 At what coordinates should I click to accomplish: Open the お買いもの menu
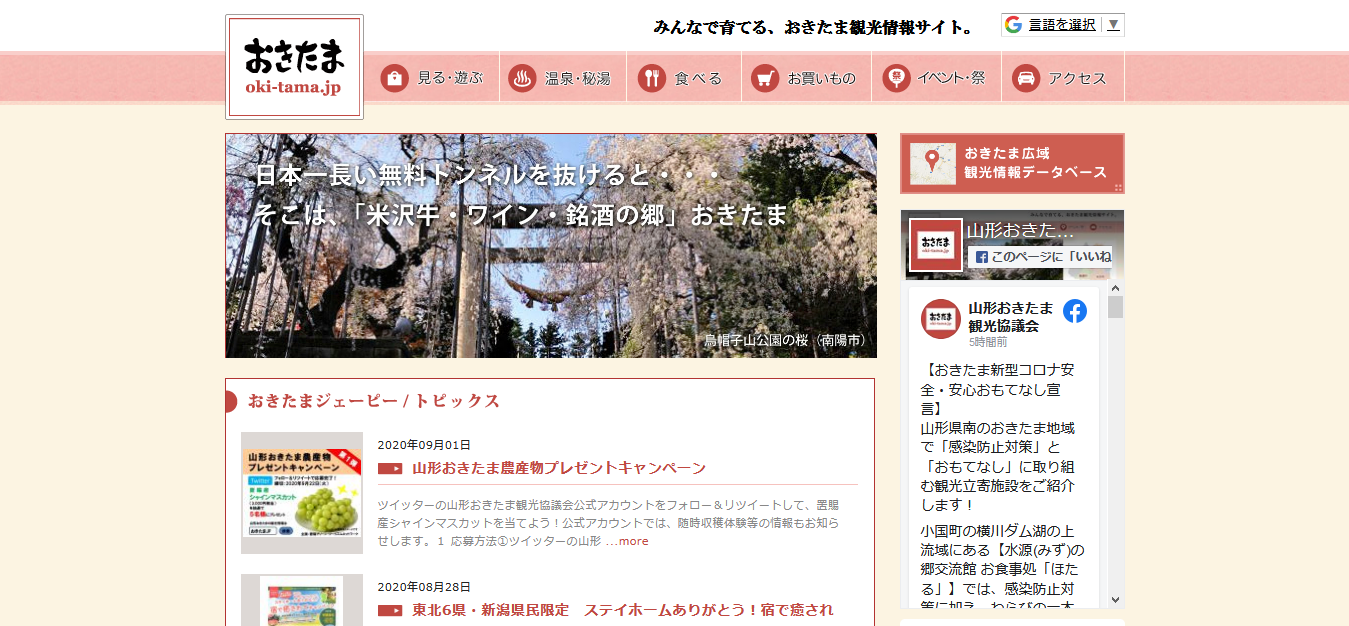pyautogui.click(x=806, y=78)
